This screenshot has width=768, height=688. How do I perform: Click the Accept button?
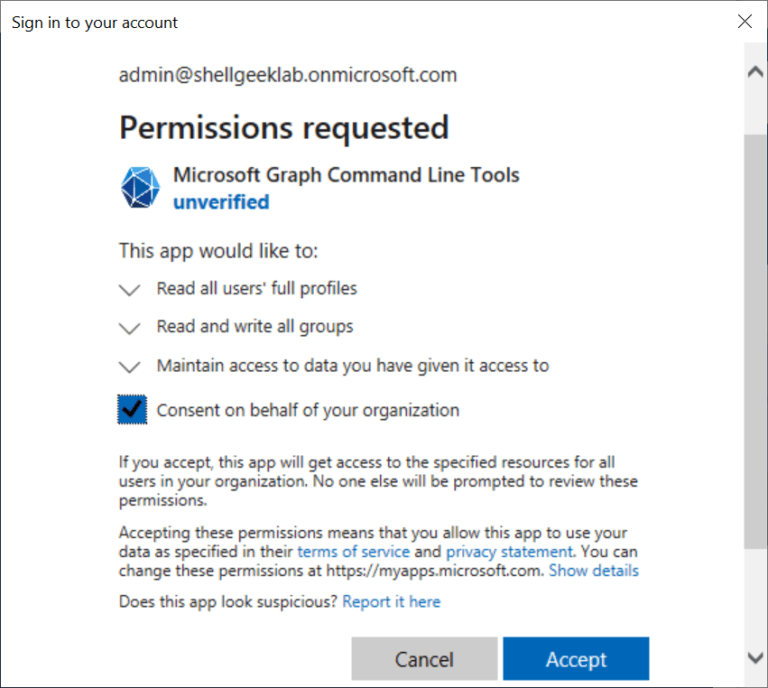pyautogui.click(x=575, y=659)
